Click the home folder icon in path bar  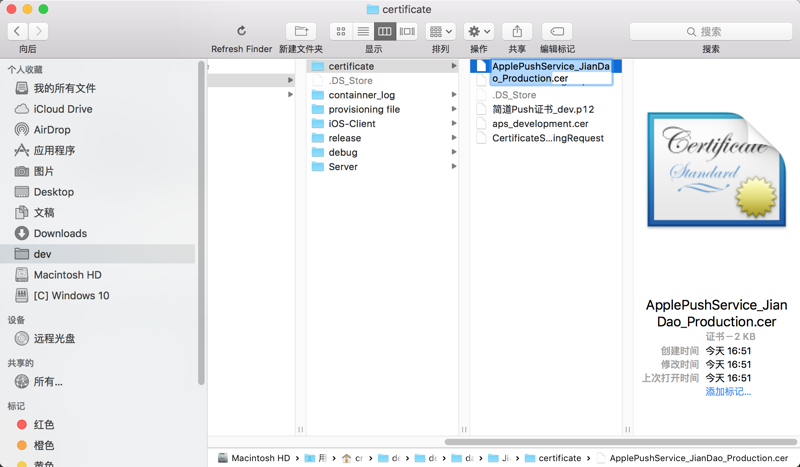(x=346, y=458)
